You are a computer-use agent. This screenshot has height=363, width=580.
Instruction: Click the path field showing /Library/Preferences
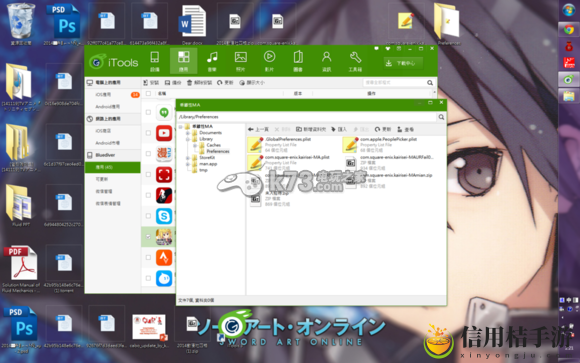pyautogui.click(x=306, y=117)
